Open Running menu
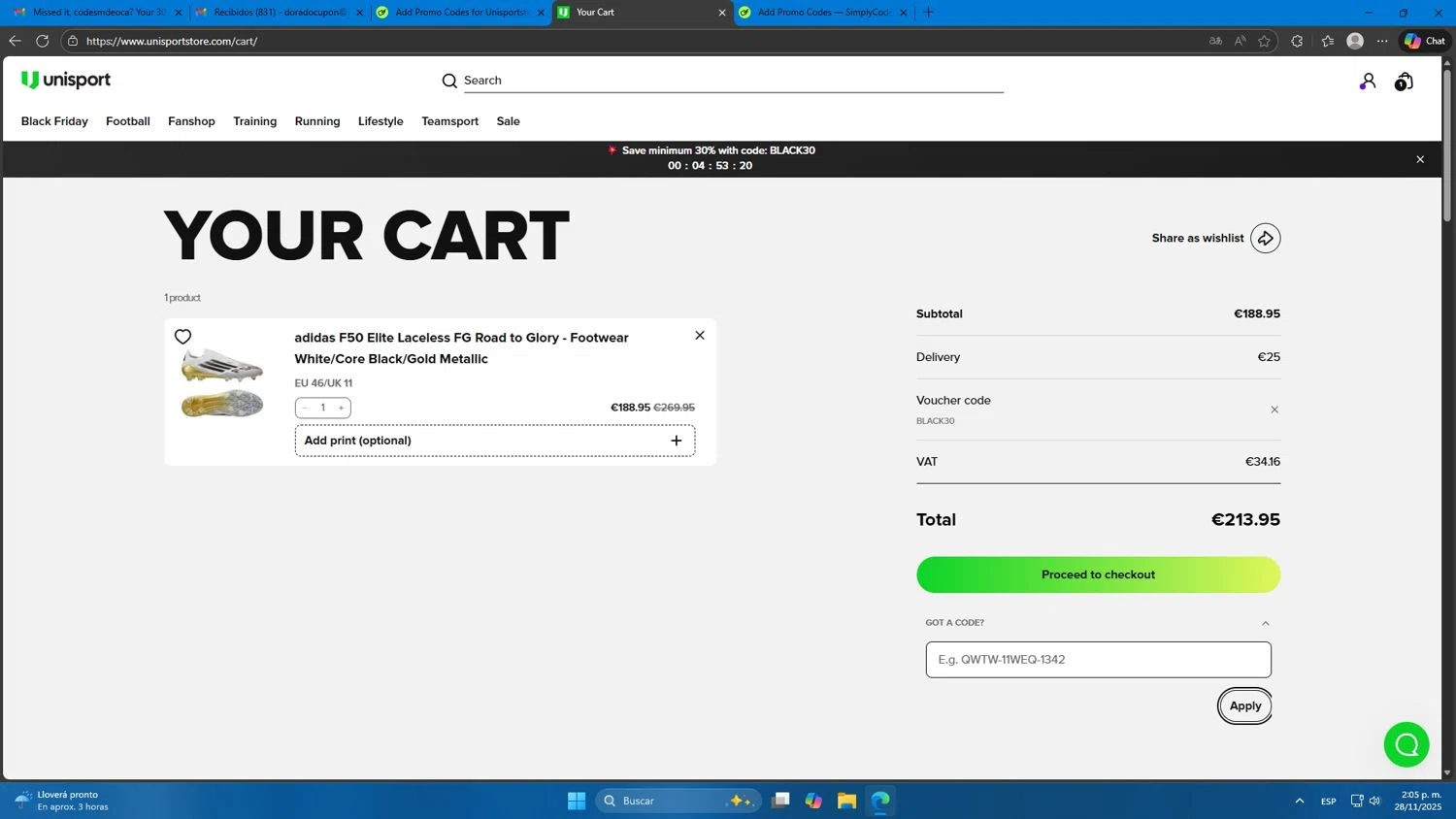This screenshot has width=1456, height=819. [x=317, y=121]
